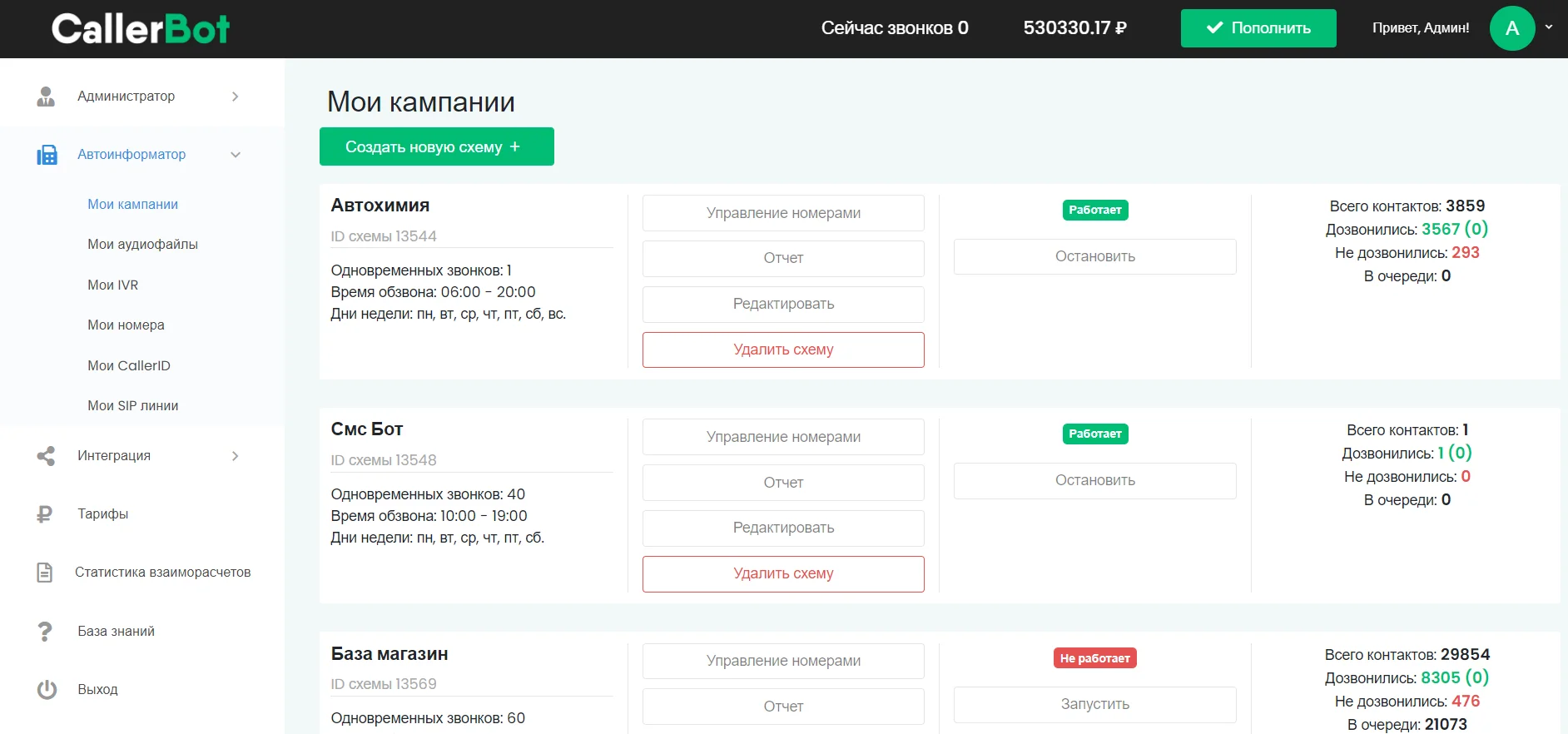Open Мои CallerID in sidebar
The height and width of the screenshot is (734, 1568).
pos(129,365)
